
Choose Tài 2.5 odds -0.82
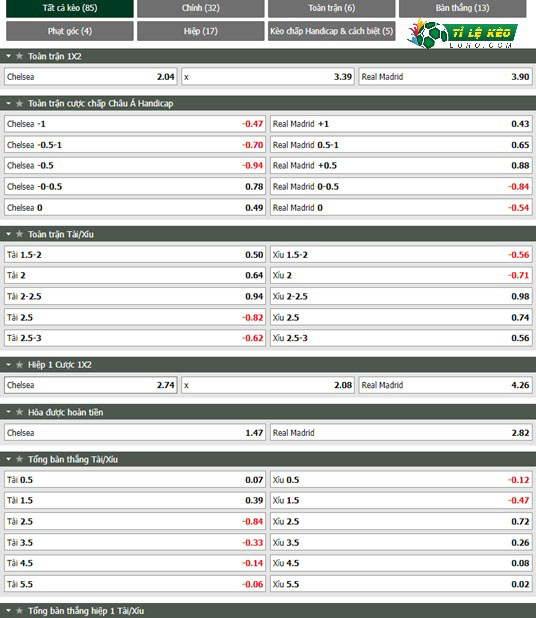(135, 317)
